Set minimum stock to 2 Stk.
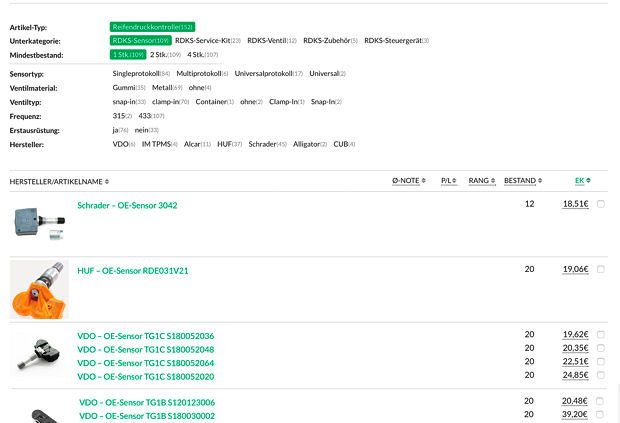620x423 pixels. [x=165, y=55]
